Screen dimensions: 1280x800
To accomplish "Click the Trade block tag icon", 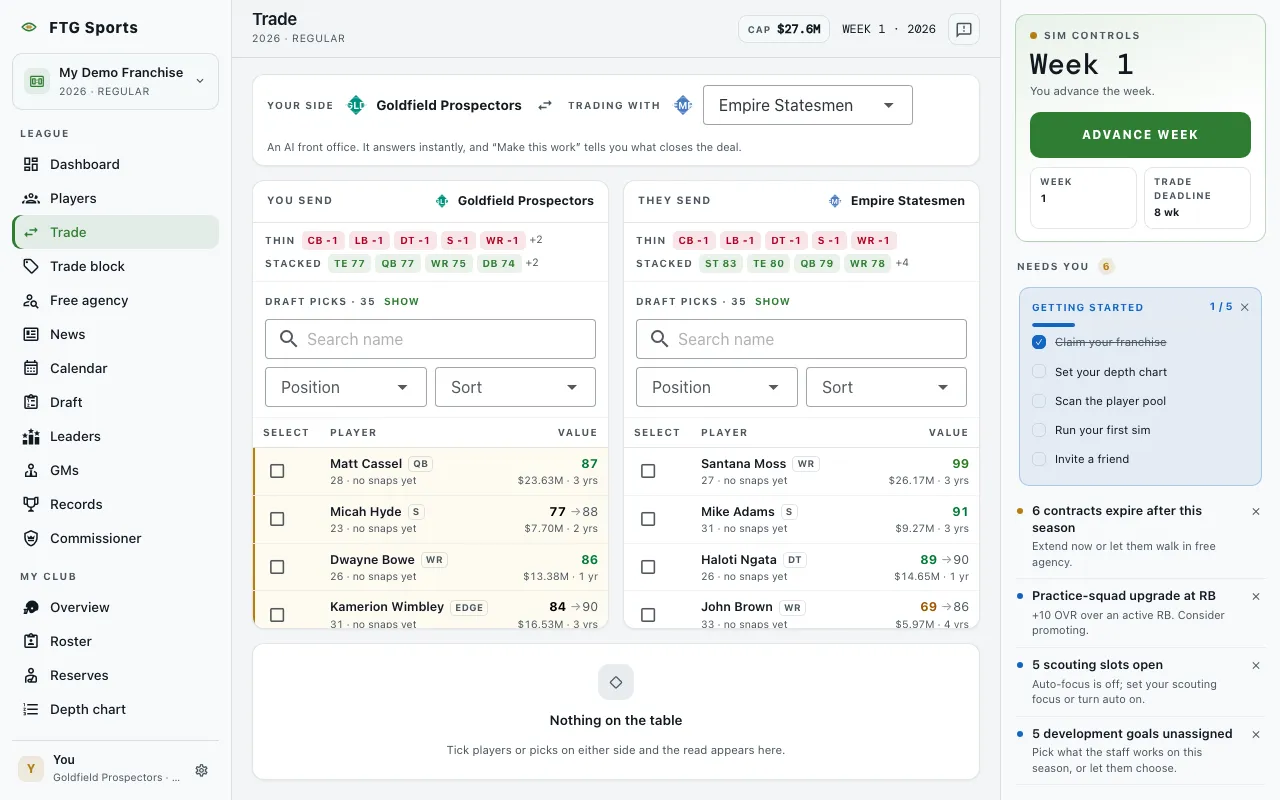I will coord(31,266).
